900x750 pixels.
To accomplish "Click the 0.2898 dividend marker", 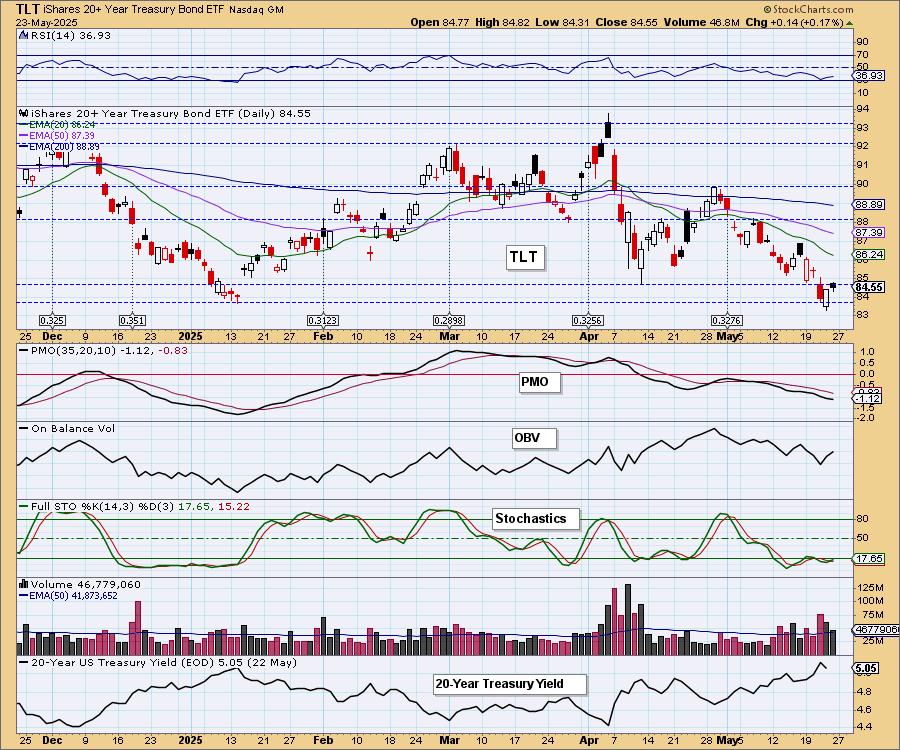I will point(448,320).
